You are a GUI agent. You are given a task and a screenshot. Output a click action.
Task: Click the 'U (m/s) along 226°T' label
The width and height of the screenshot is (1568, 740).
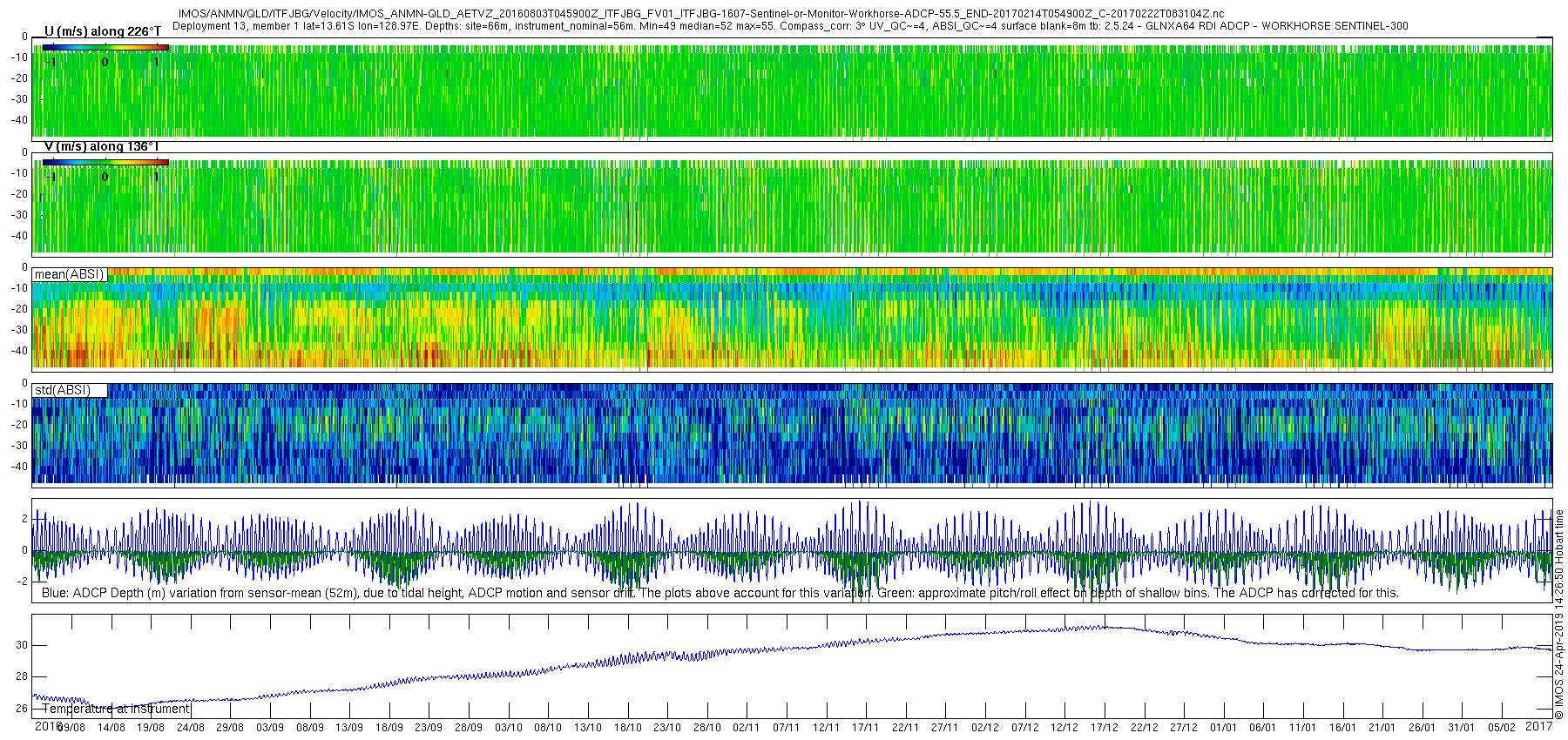pos(103,31)
